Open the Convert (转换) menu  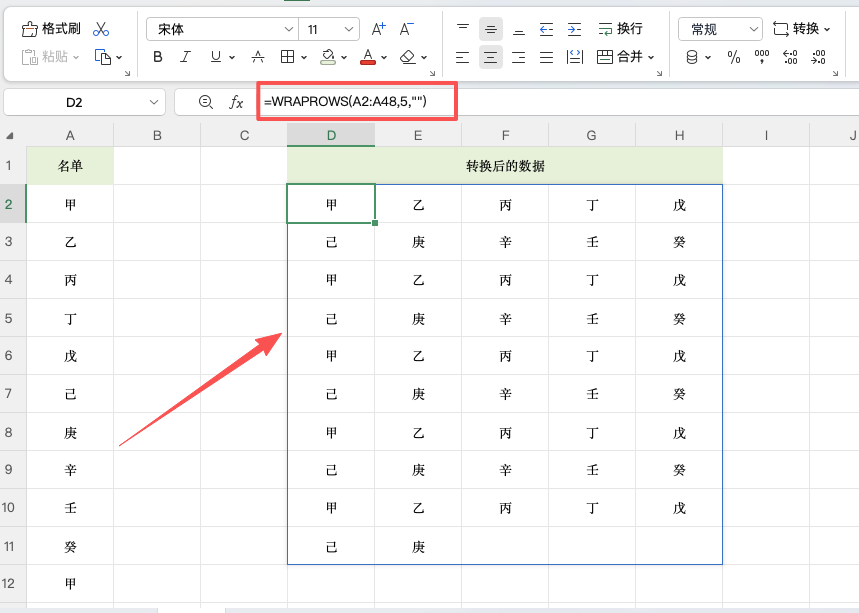pyautogui.click(x=801, y=29)
